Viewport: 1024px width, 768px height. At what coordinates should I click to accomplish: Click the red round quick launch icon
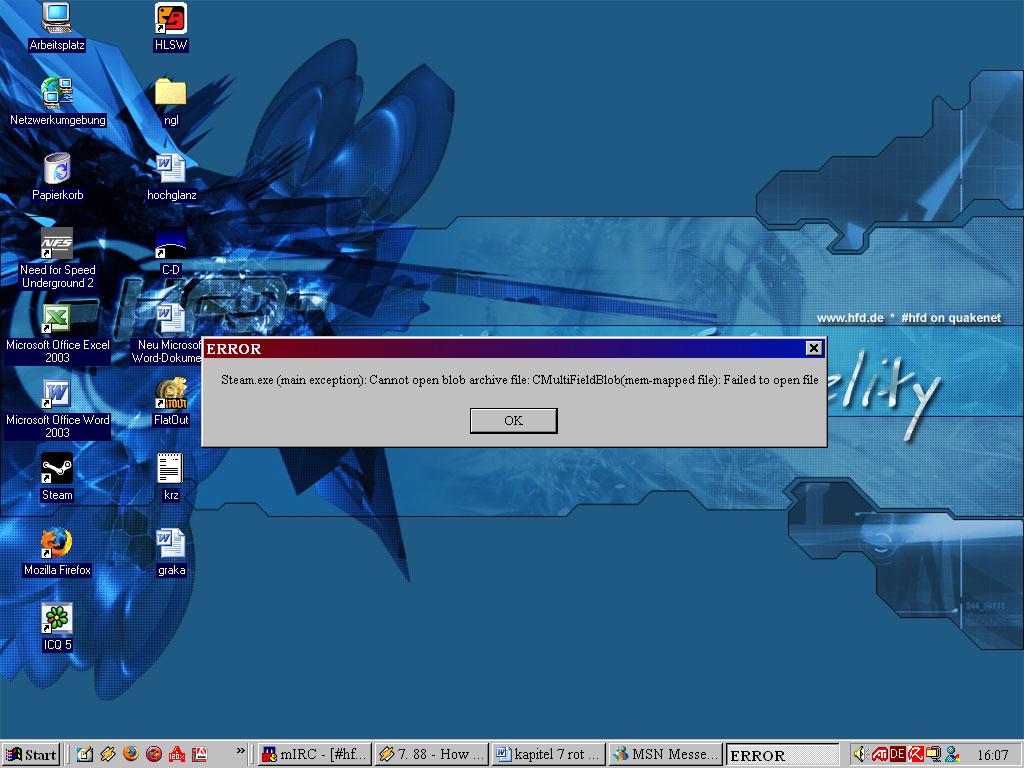coord(154,754)
